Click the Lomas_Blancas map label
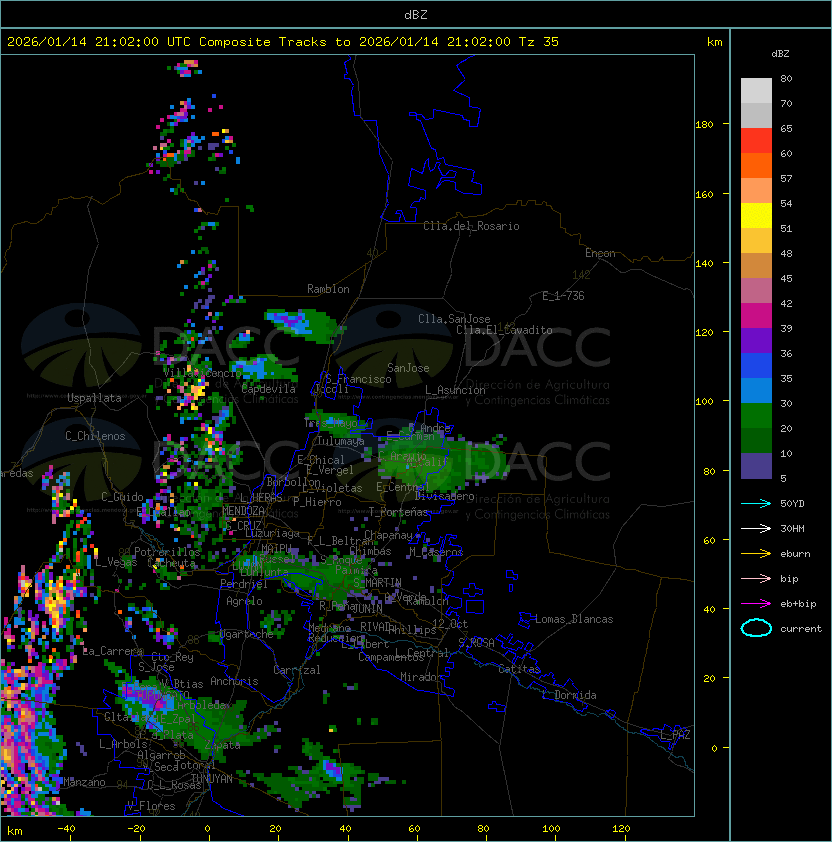Screen dimensions: 832x842 click(x=574, y=619)
